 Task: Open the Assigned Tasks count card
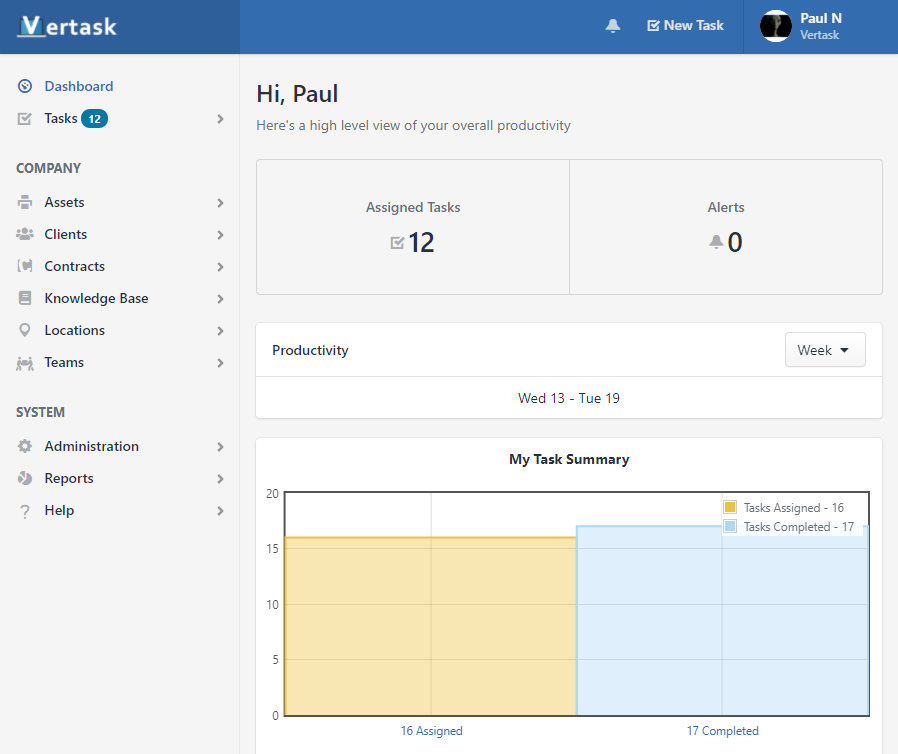[x=413, y=227]
